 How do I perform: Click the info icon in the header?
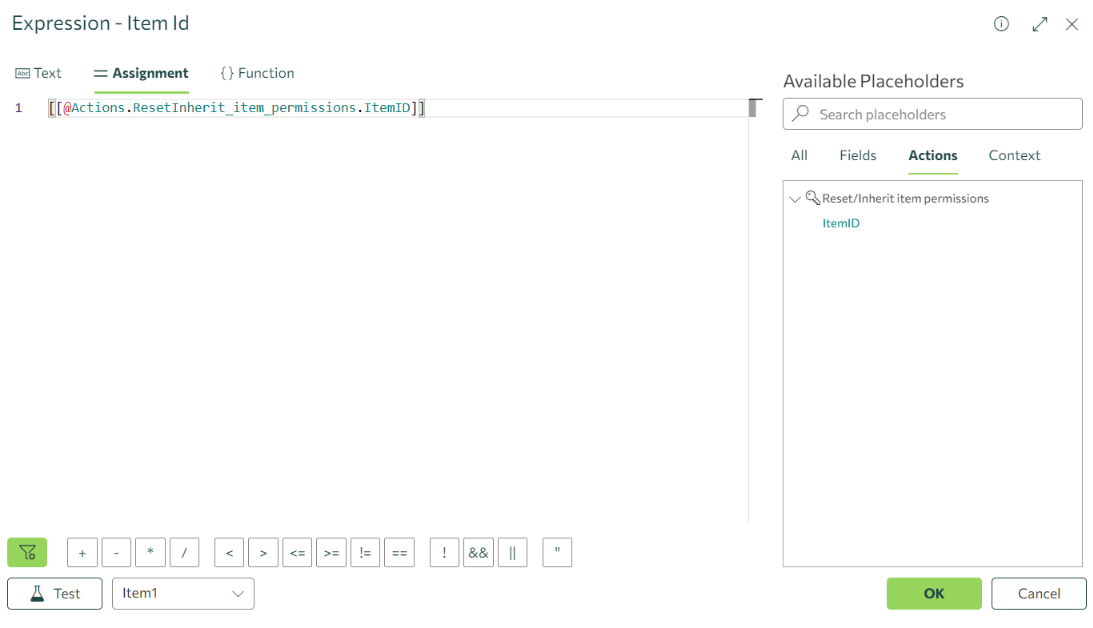[x=1001, y=24]
